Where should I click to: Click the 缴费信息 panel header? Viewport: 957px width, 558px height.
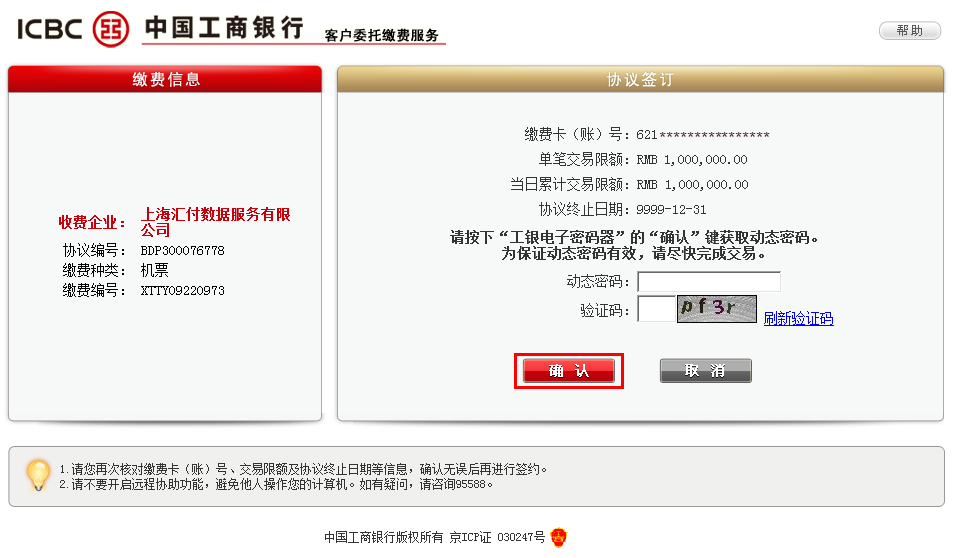pyautogui.click(x=165, y=79)
